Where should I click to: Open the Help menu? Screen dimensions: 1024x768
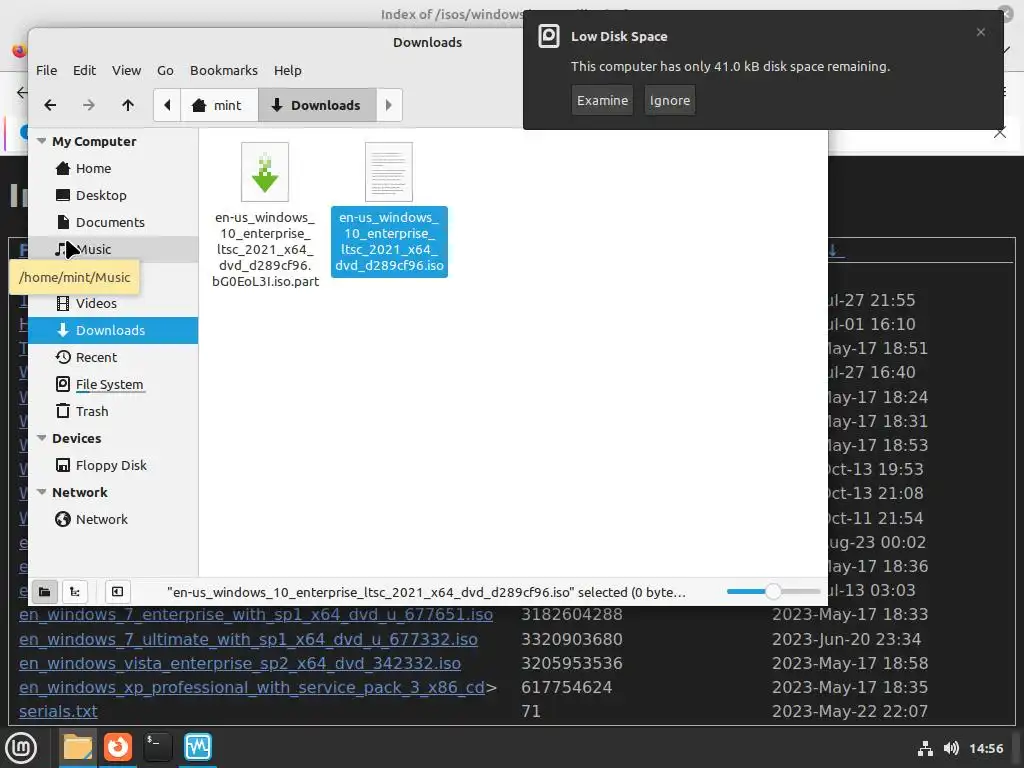tap(287, 71)
